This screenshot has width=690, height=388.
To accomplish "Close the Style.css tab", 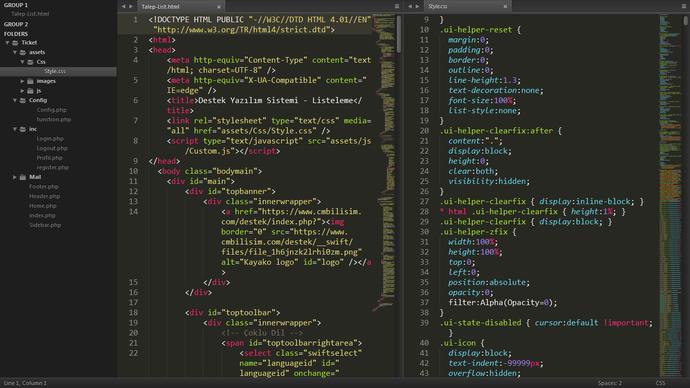I will 505,7.
